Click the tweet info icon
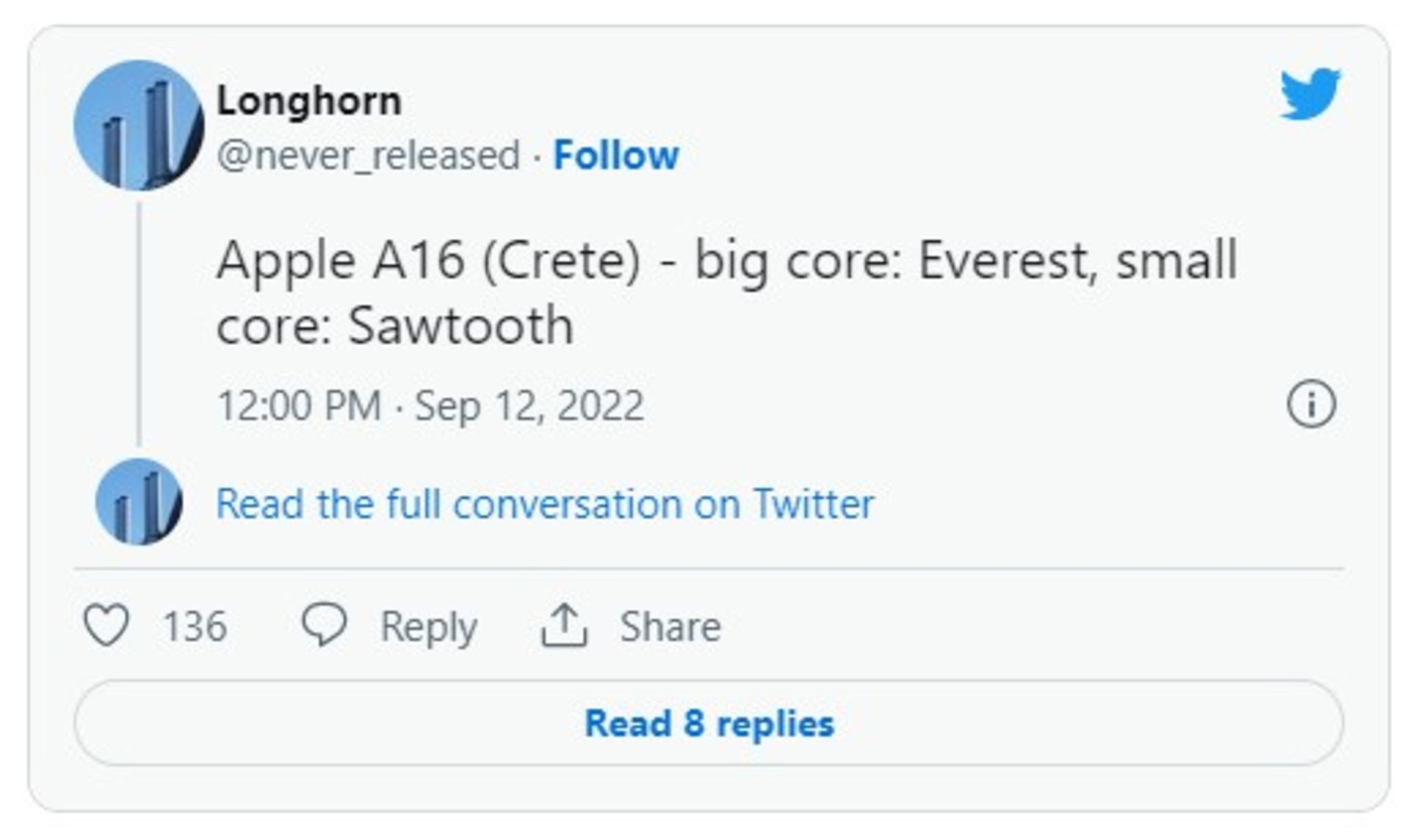 click(x=1311, y=404)
